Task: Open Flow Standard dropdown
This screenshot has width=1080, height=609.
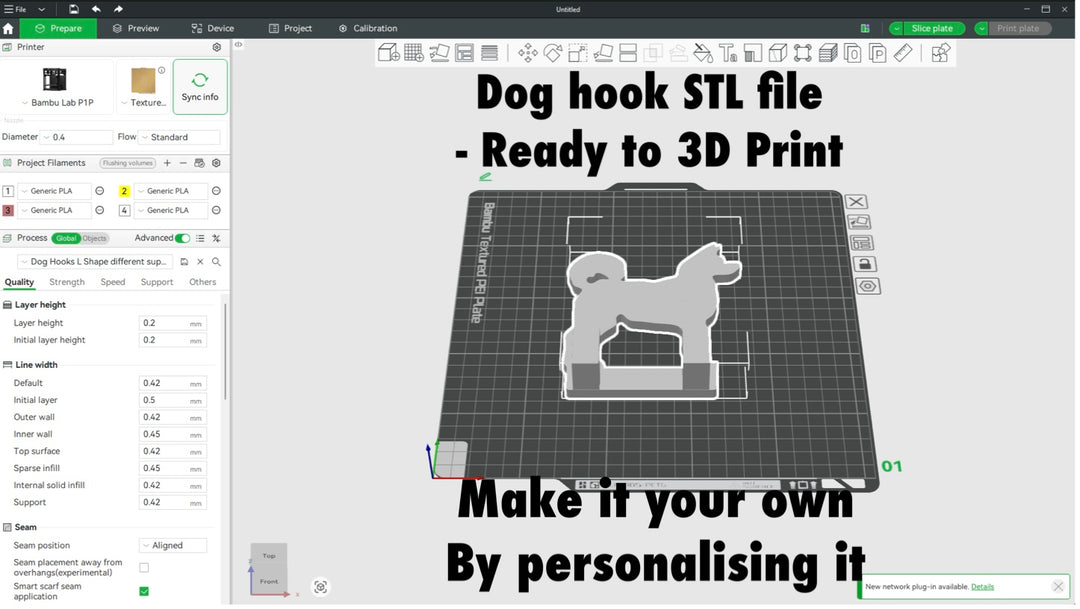Action: pyautogui.click(x=179, y=137)
